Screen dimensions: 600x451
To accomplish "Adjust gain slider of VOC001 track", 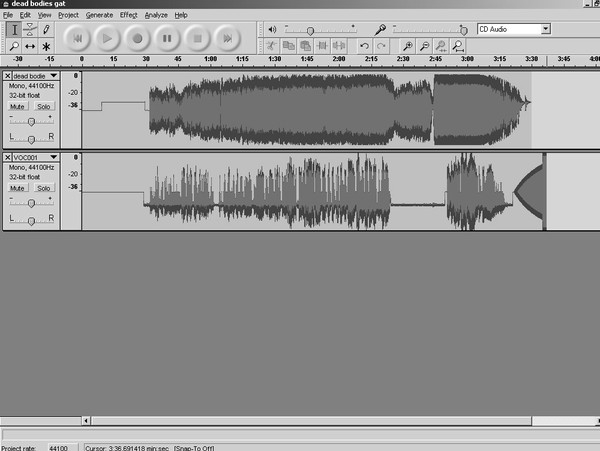I will (x=31, y=202).
